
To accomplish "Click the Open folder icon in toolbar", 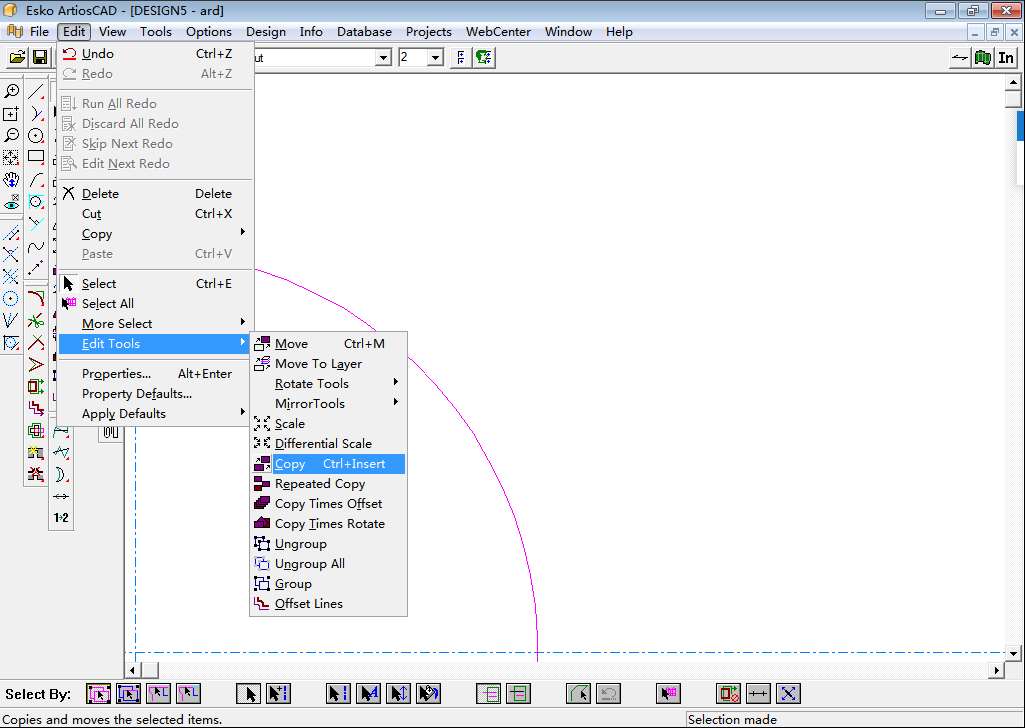I will tap(17, 58).
